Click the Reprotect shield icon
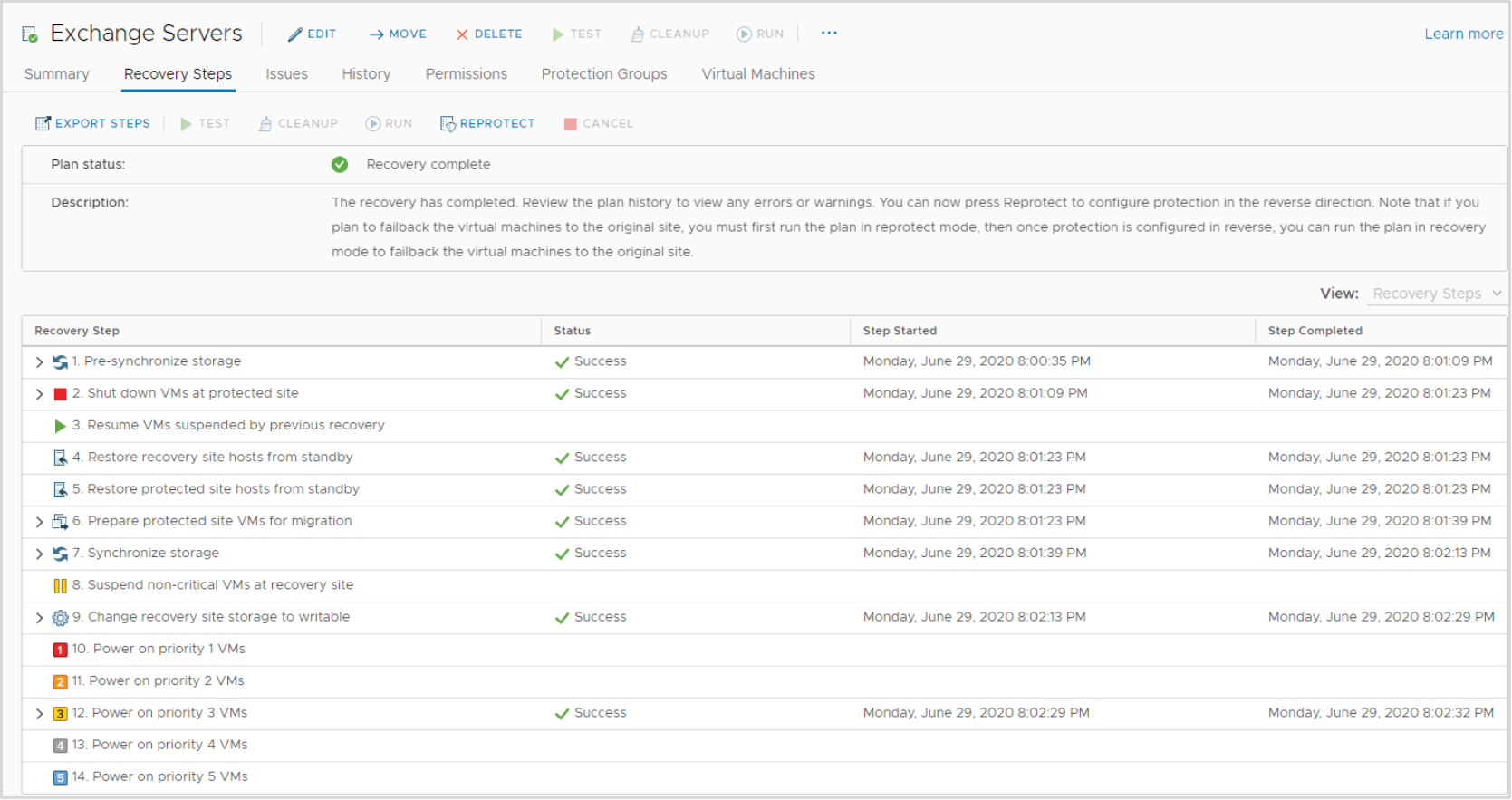This screenshot has height=800, width=1512. tap(448, 124)
